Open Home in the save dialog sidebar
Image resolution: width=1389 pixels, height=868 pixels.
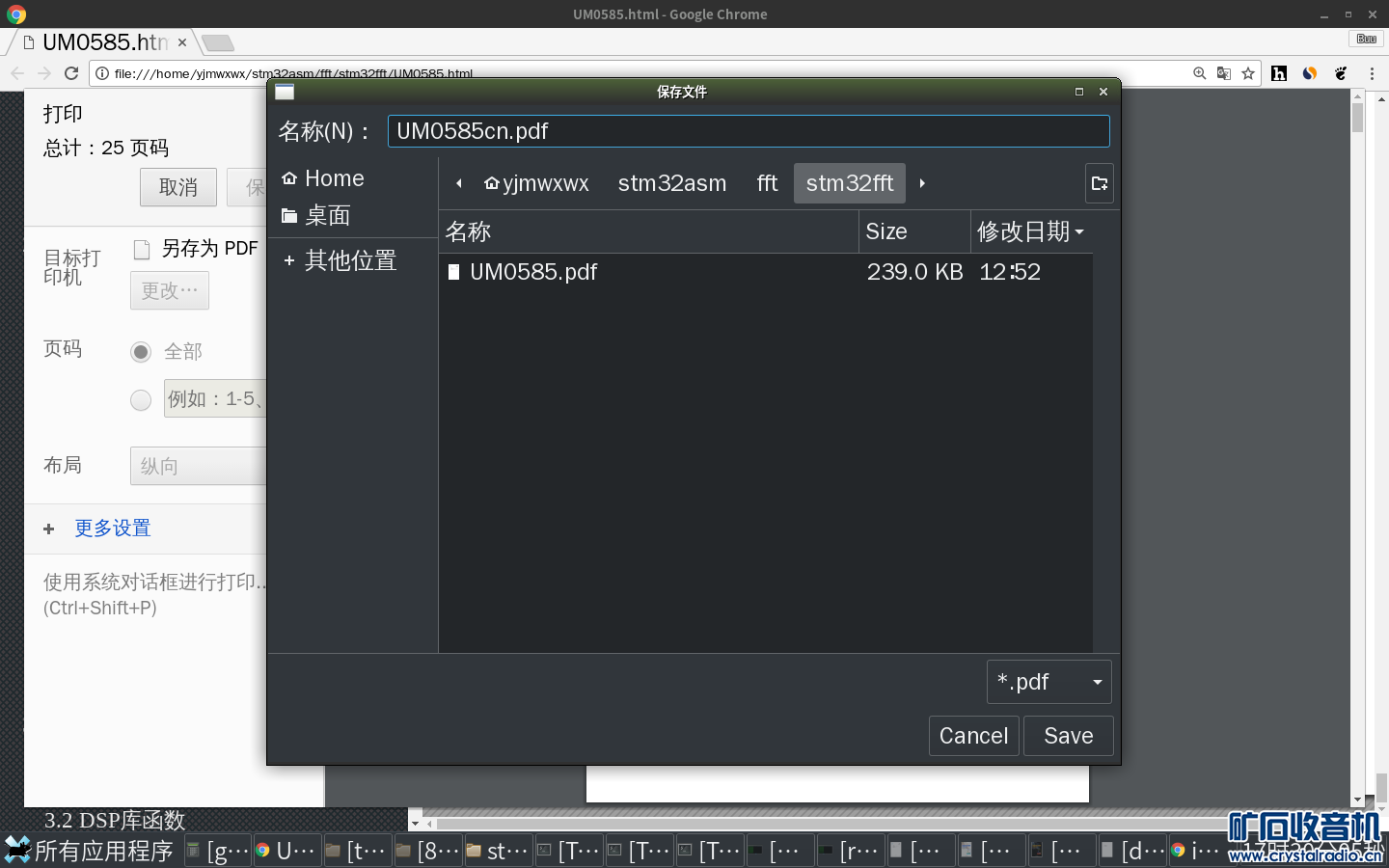[323, 178]
